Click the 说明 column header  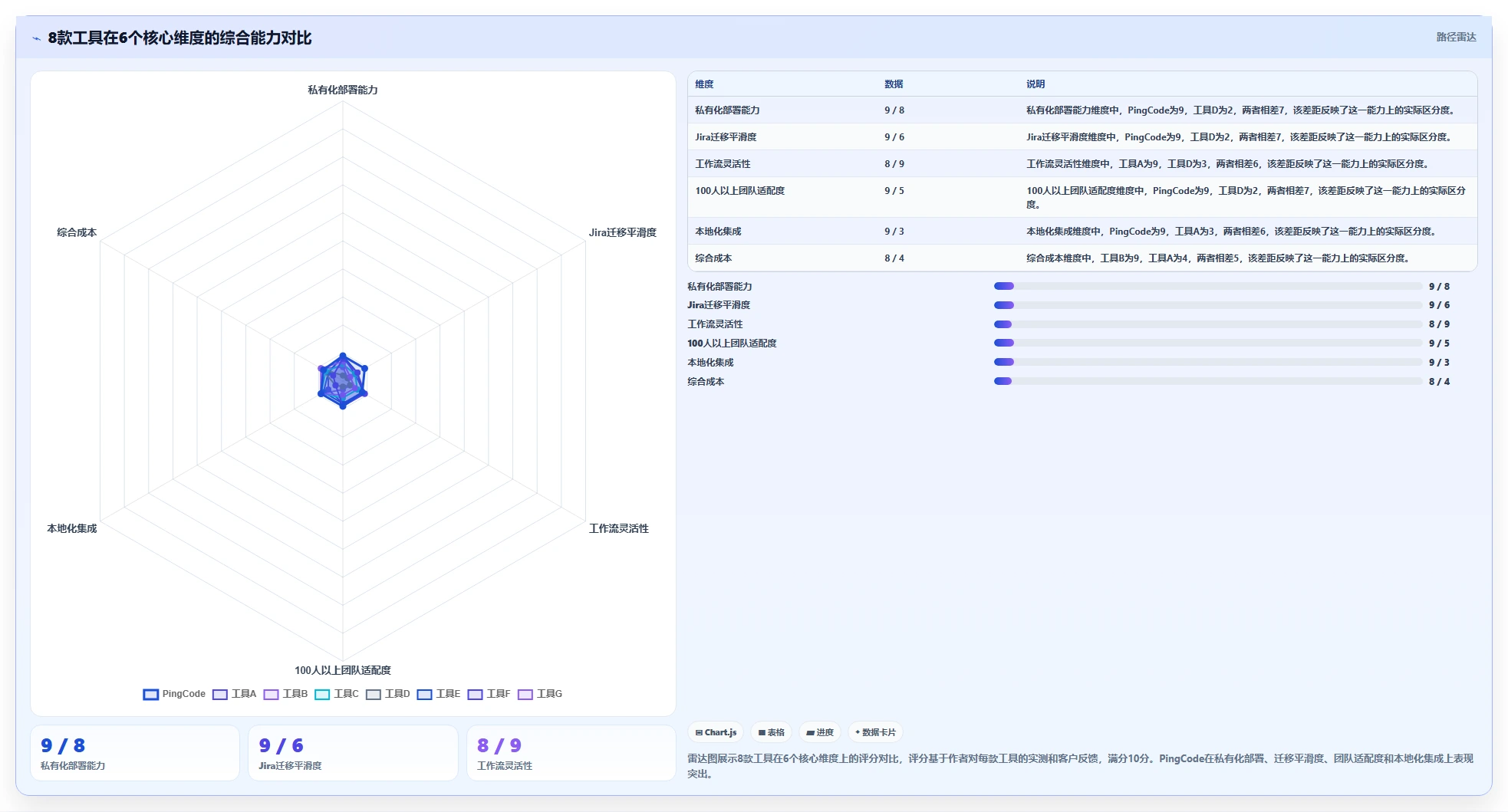[x=1036, y=84]
